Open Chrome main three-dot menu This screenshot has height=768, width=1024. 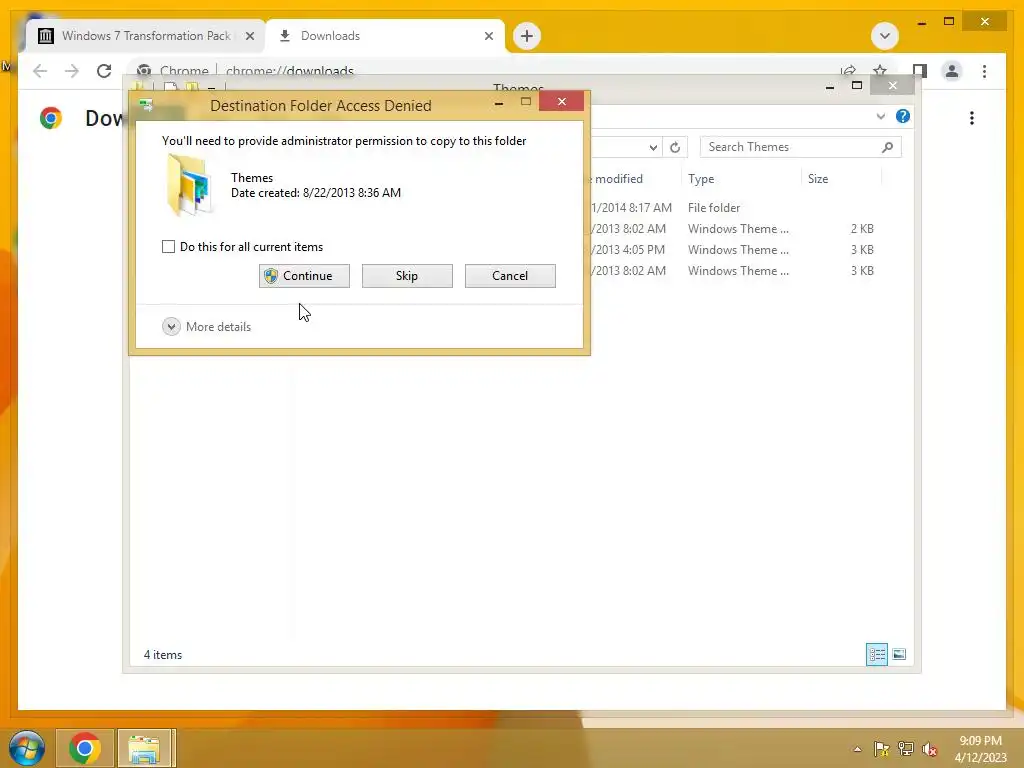point(984,71)
